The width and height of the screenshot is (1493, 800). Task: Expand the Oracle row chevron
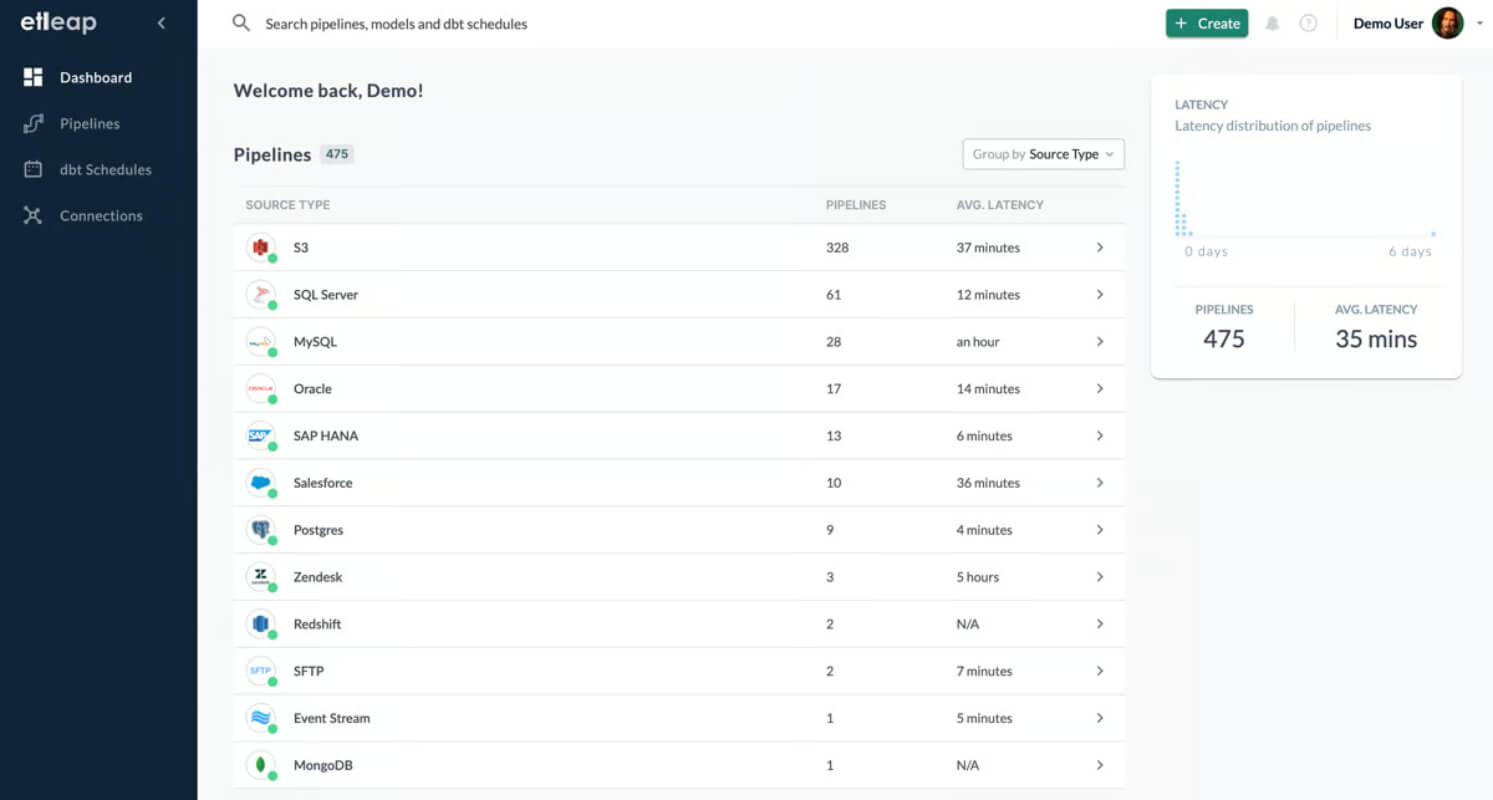tap(1100, 388)
